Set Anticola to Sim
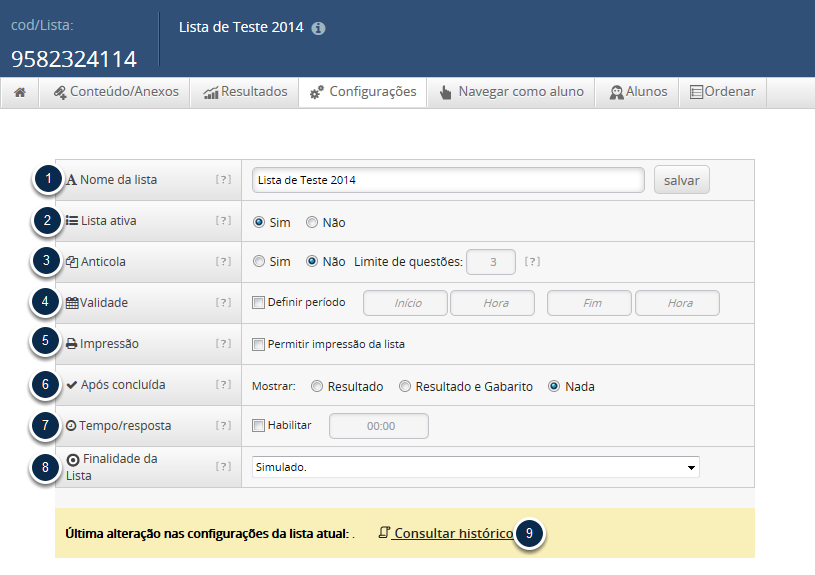 (258, 262)
